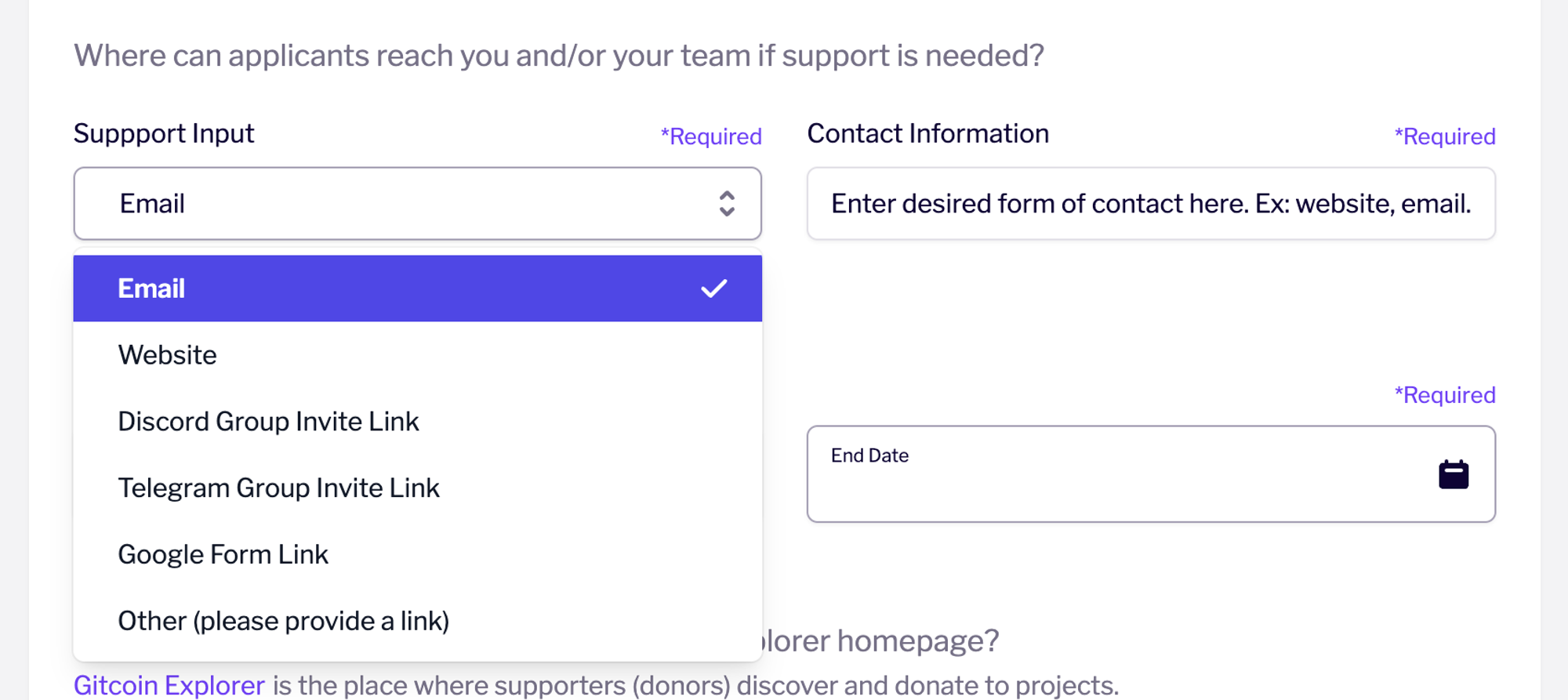Screen dimensions: 1568x700
Task: Select Telegram Group Invite Link option
Action: coord(418,488)
